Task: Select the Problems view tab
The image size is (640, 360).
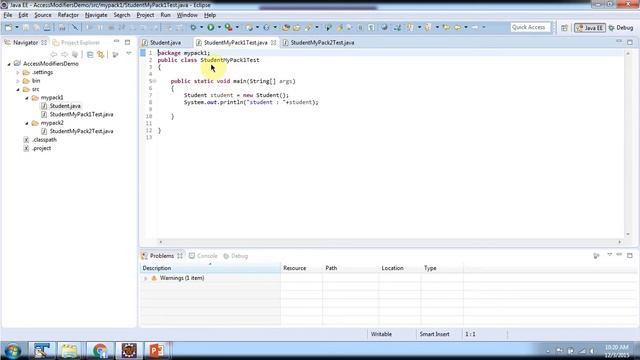Action: pyautogui.click(x=162, y=256)
